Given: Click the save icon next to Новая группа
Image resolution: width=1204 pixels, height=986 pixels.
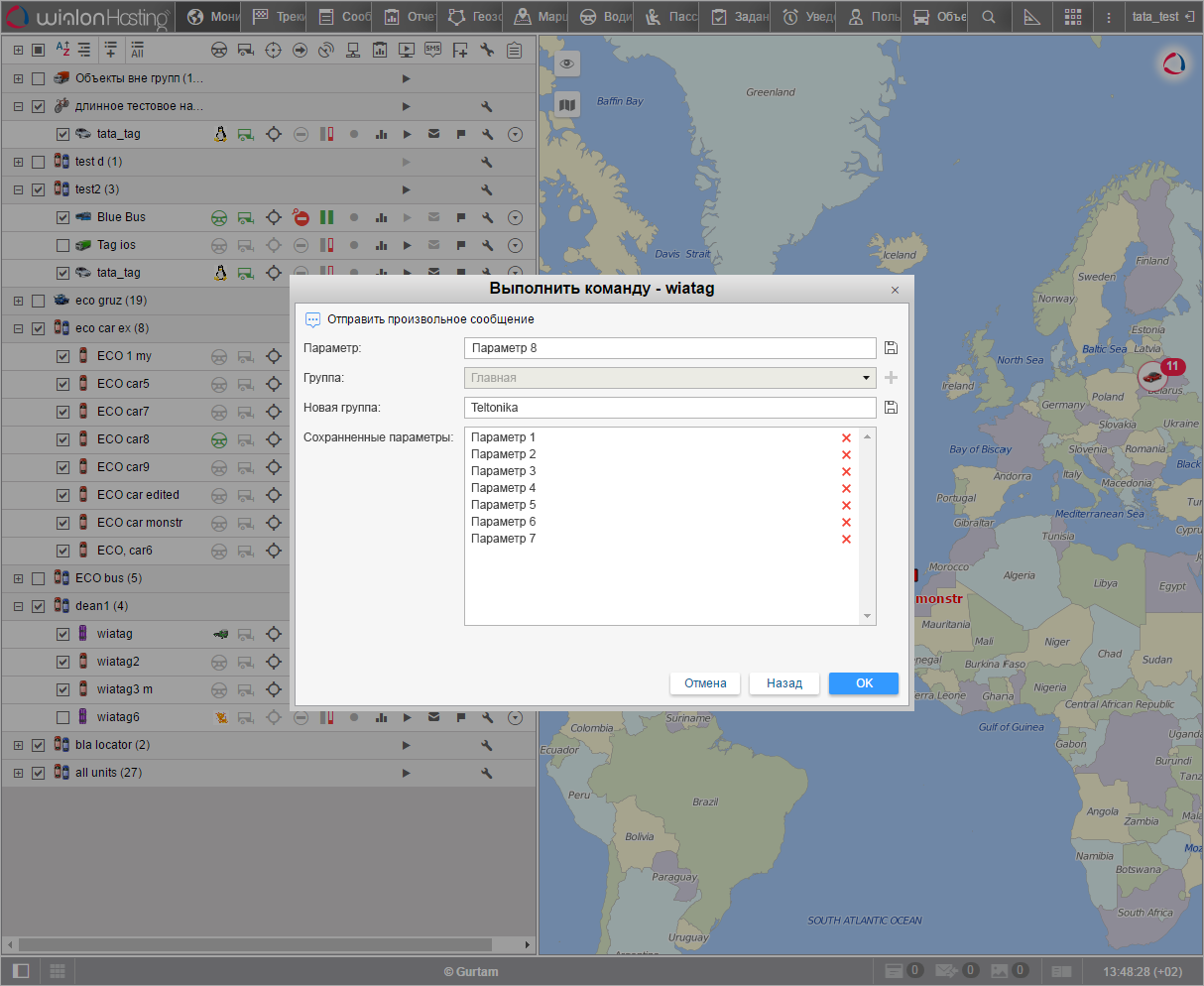Looking at the screenshot, I should pos(891,408).
